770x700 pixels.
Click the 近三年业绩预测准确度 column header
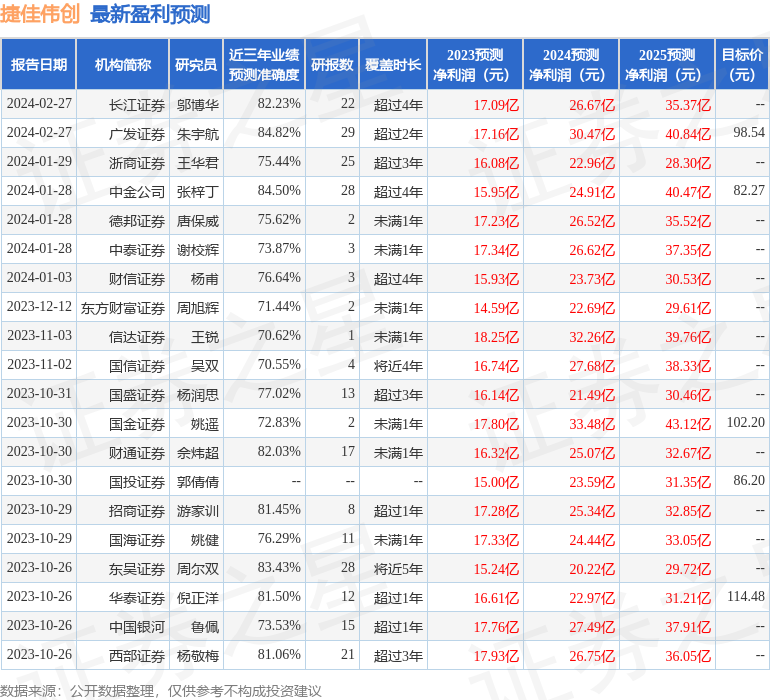pos(264,64)
